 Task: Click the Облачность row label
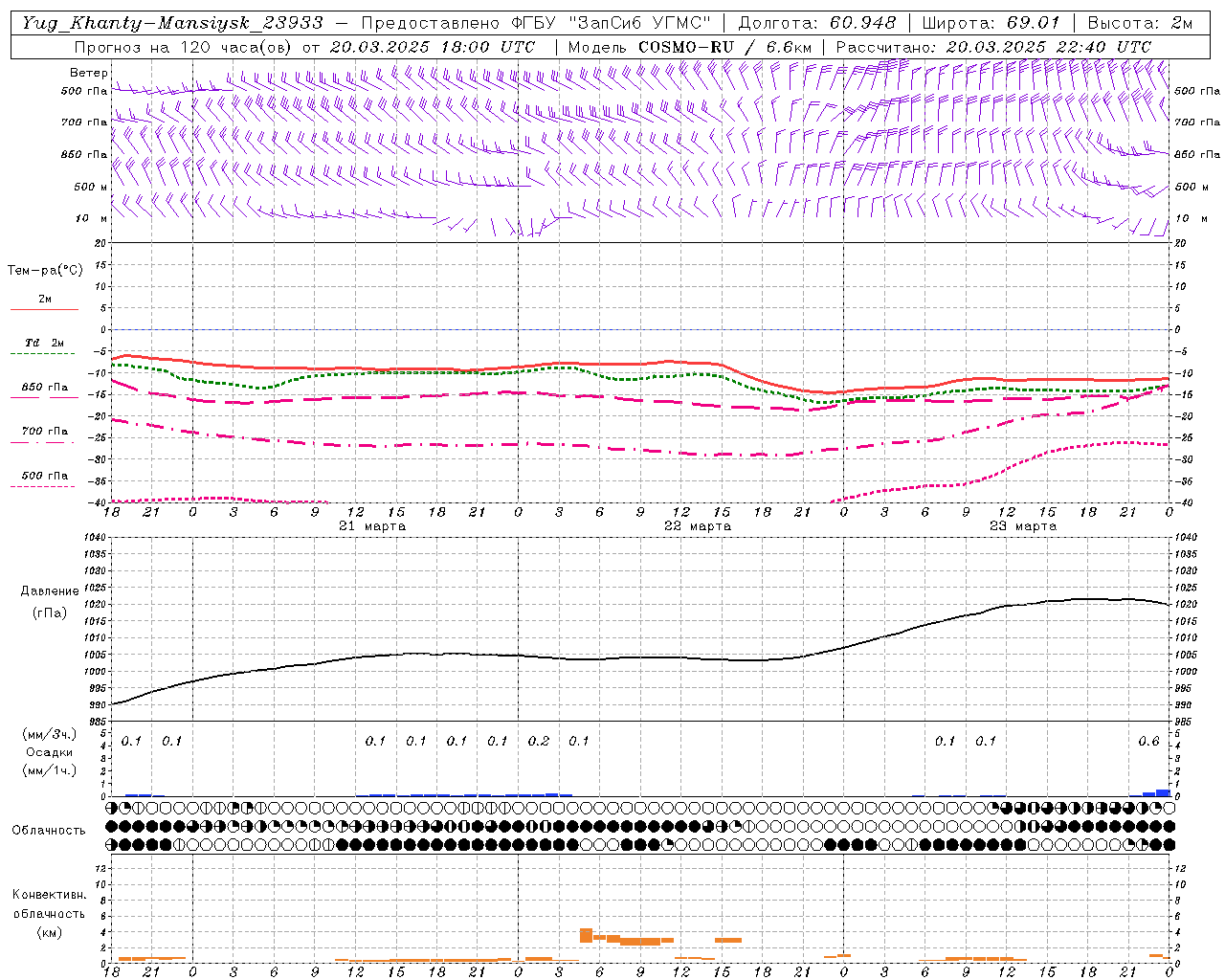49,831
